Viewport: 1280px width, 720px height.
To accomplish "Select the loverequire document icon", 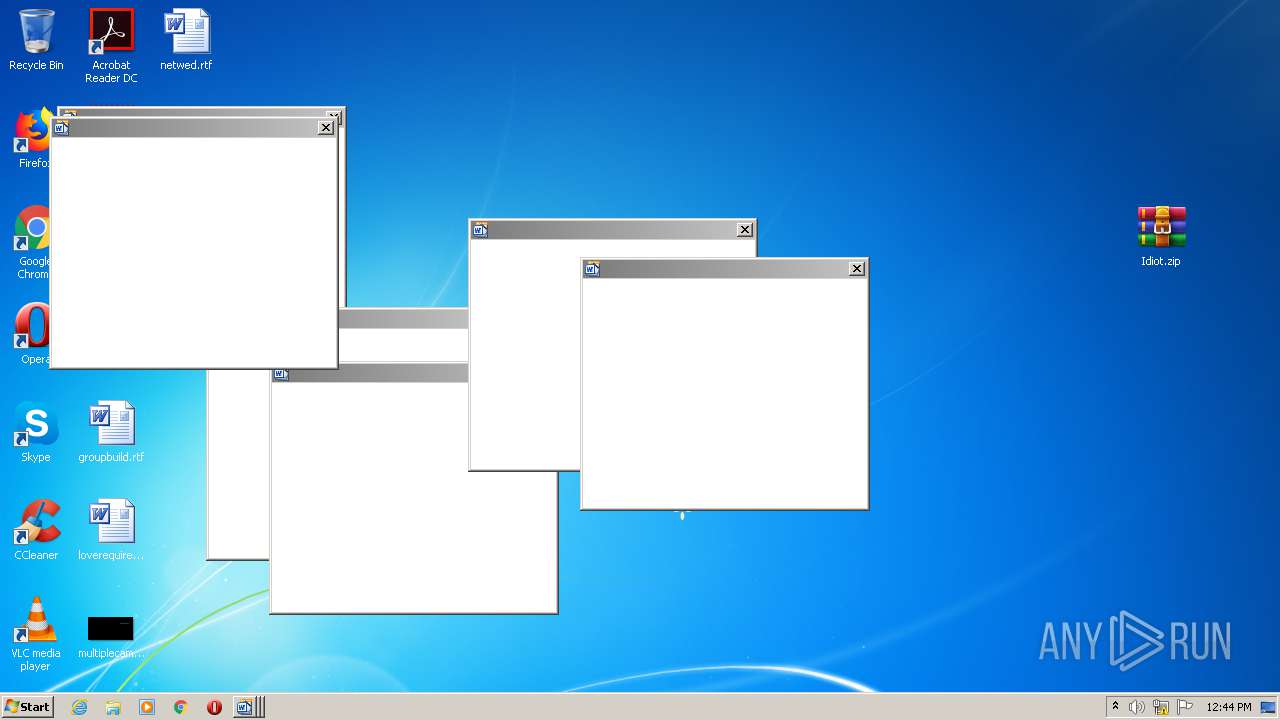I will tap(111, 530).
